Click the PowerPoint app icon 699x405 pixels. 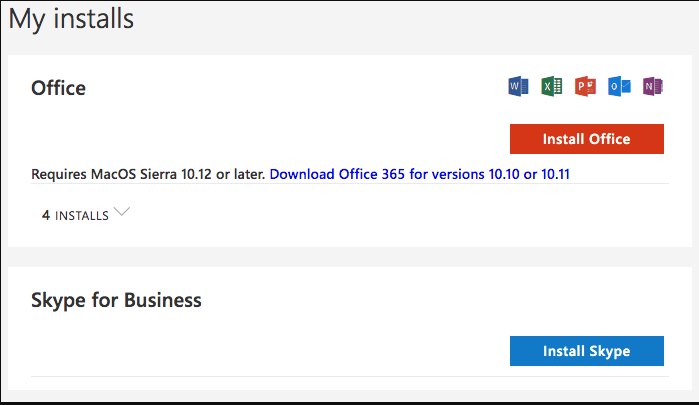pyautogui.click(x=585, y=87)
